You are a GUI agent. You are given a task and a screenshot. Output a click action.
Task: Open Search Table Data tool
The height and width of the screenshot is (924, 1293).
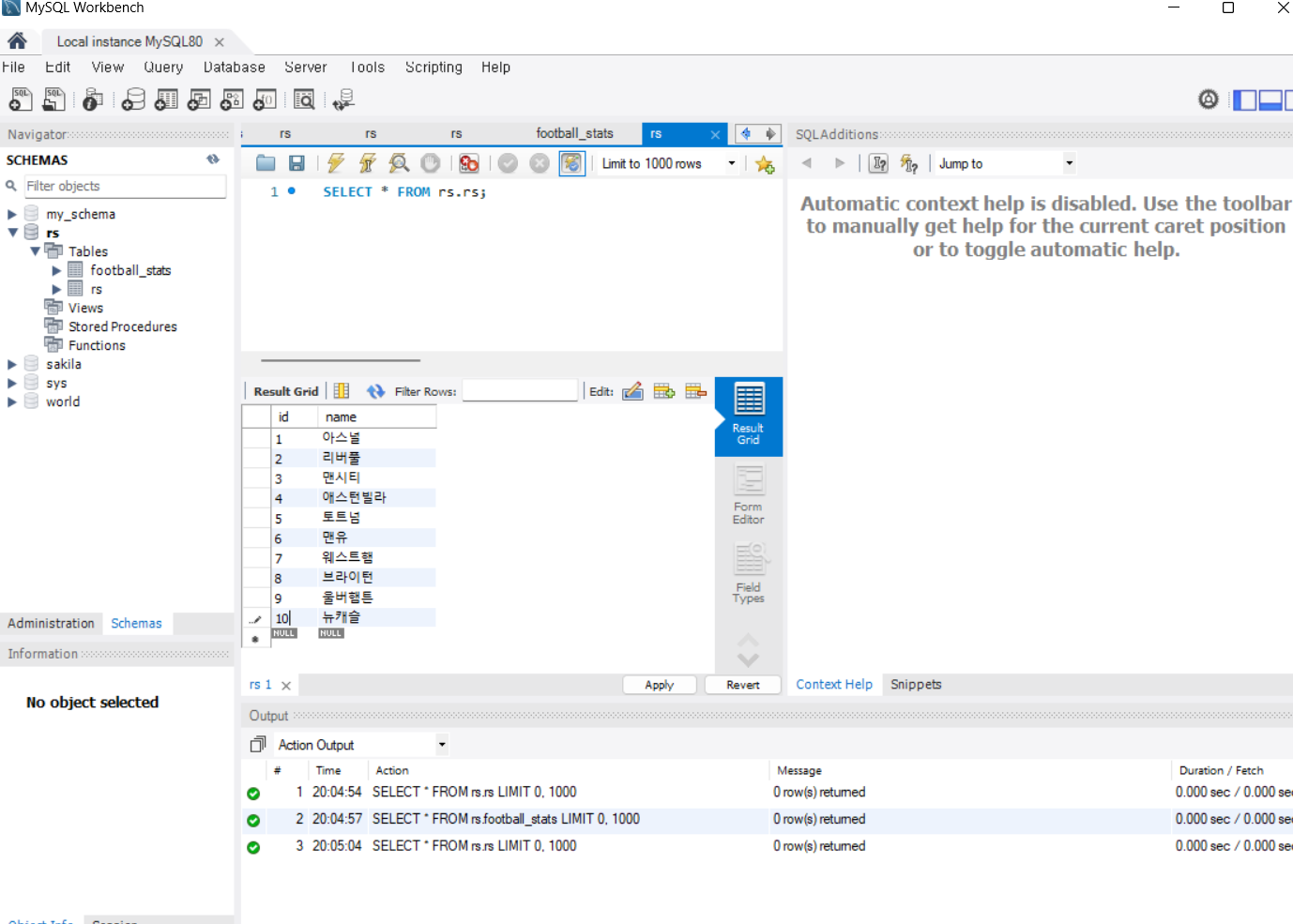[x=304, y=99]
